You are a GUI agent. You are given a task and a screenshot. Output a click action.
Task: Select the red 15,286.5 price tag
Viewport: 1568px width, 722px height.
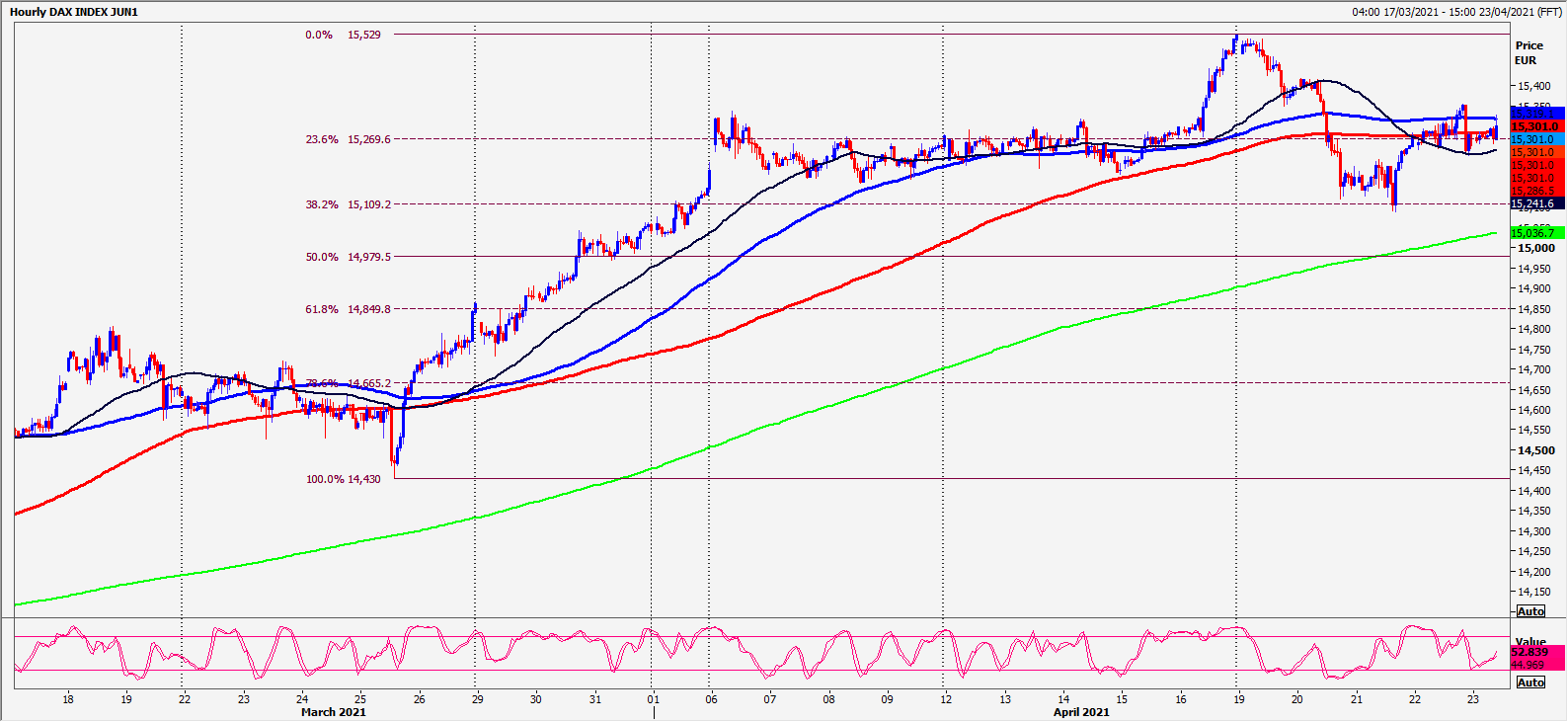coord(1536,191)
